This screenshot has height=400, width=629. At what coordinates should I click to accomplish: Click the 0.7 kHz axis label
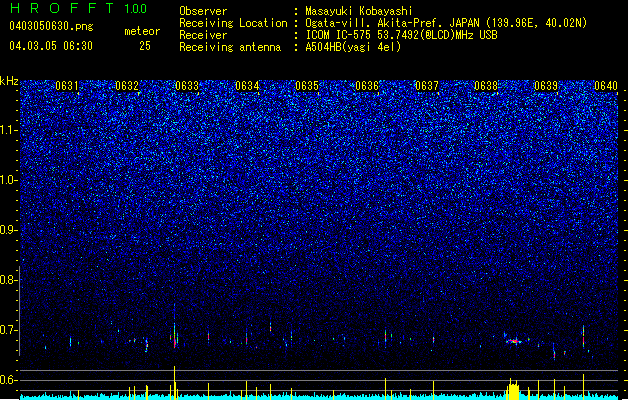(9, 330)
